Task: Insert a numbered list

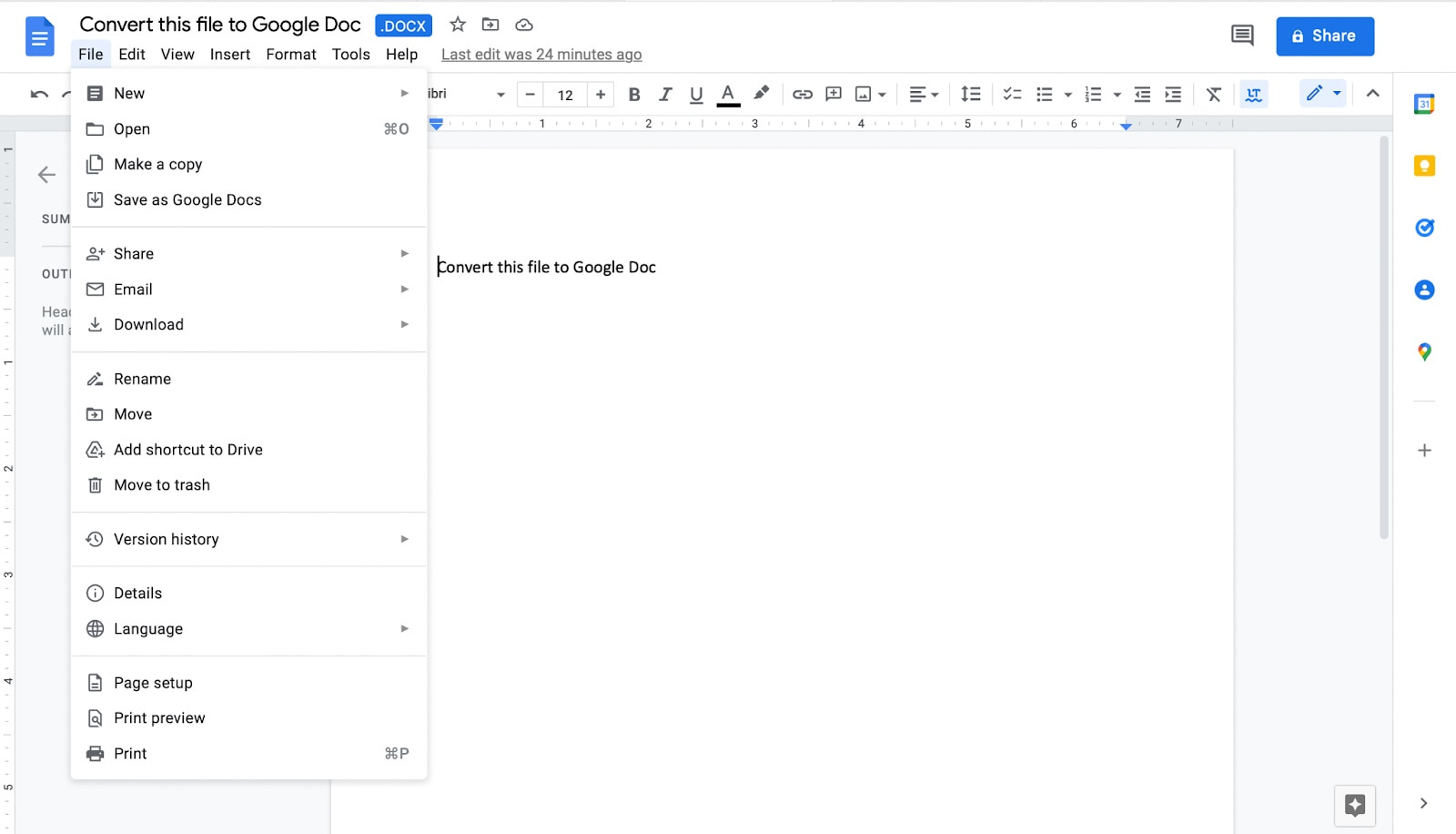Action: click(1094, 94)
